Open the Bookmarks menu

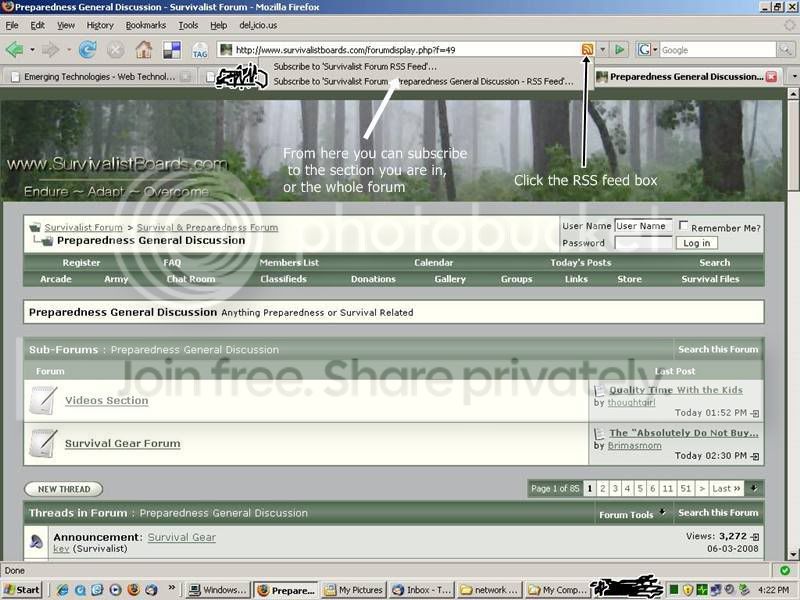(x=146, y=25)
